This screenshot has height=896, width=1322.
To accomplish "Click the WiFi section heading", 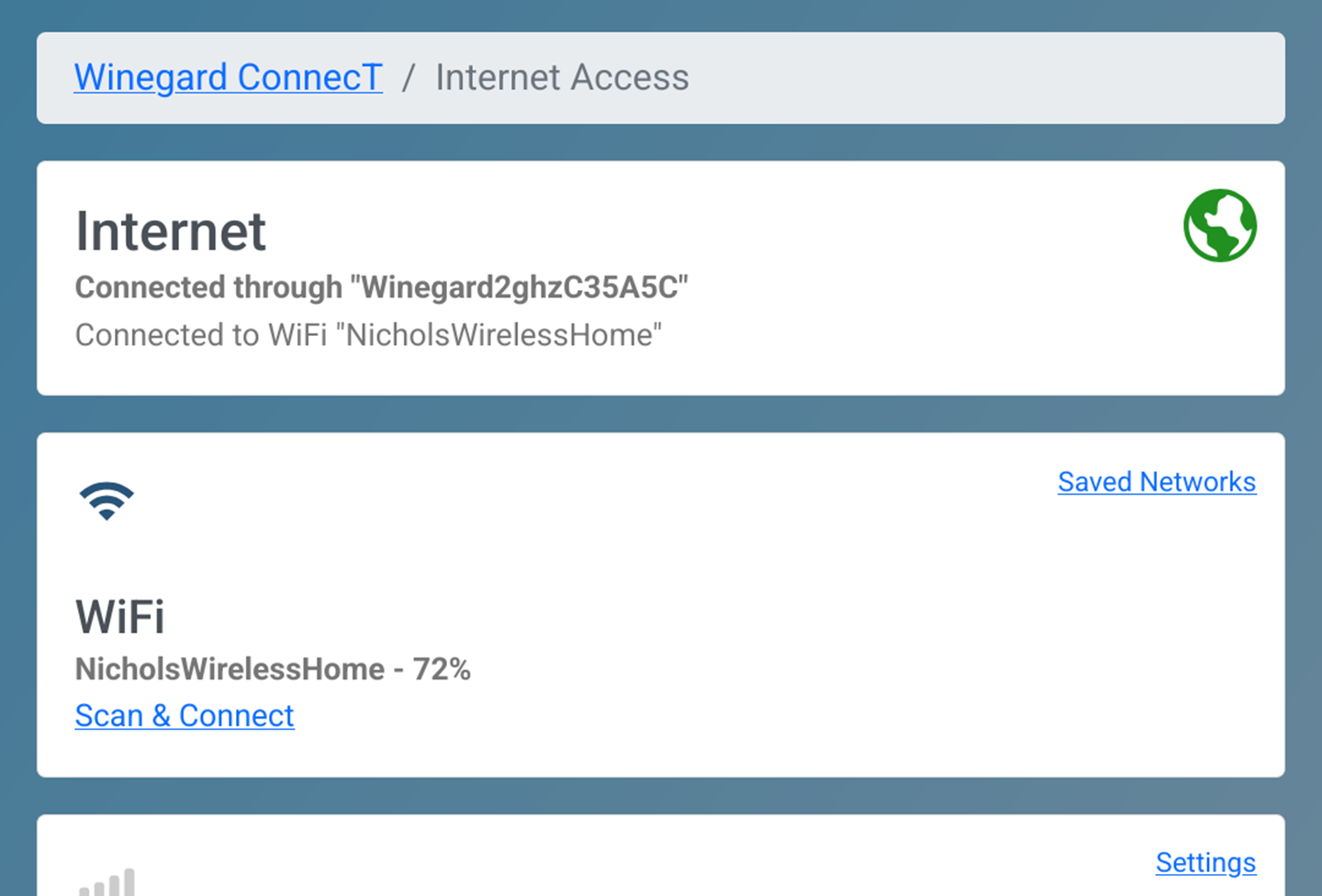I will point(120,617).
